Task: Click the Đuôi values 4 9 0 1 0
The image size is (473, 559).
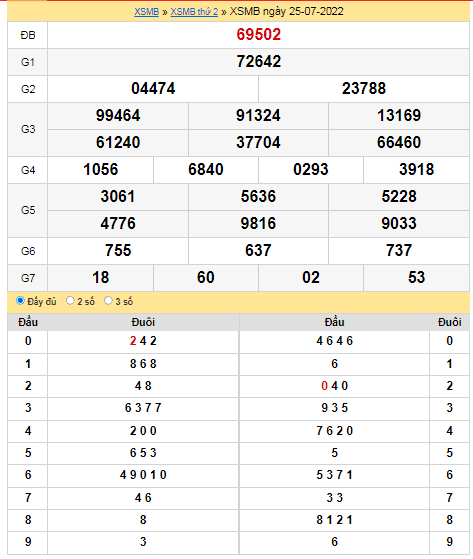Action: click(143, 475)
